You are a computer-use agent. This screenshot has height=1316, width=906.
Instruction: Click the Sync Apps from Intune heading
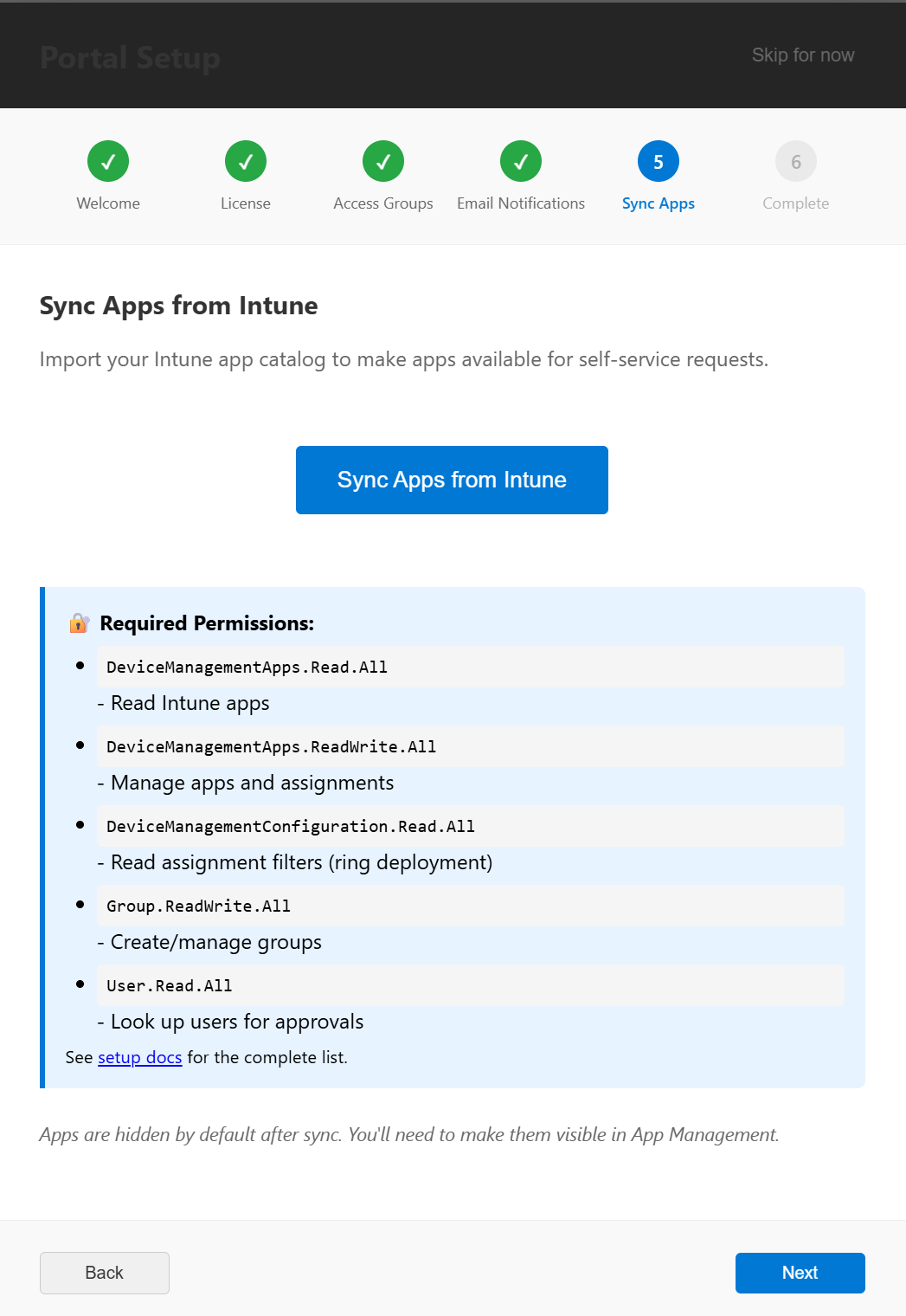[x=179, y=306]
